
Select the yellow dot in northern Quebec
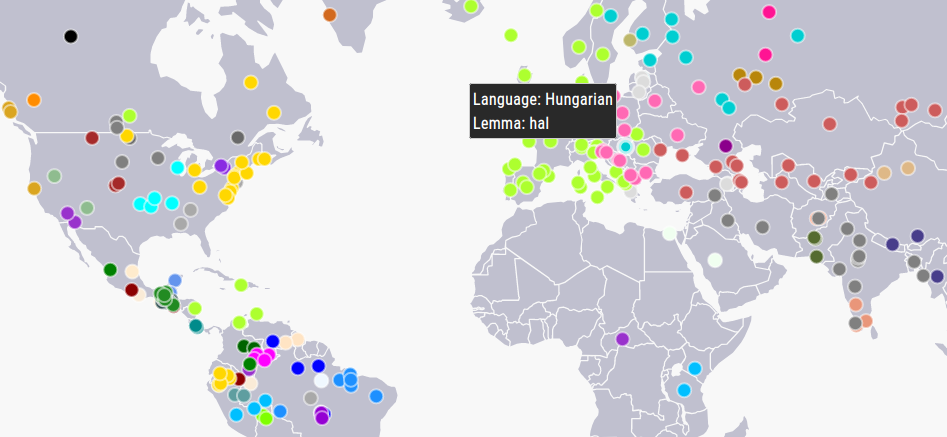tap(251, 82)
